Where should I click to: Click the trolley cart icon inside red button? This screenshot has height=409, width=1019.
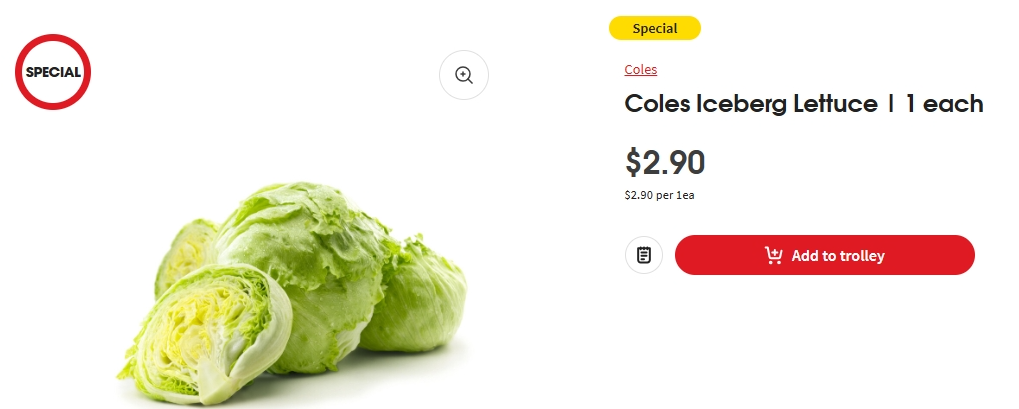point(773,256)
